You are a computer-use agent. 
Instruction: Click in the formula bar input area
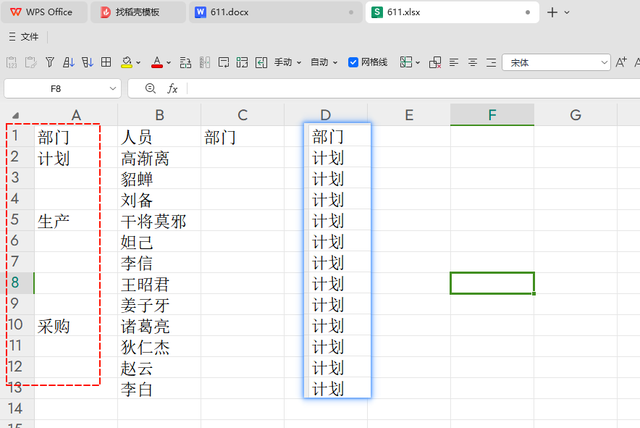(x=413, y=89)
